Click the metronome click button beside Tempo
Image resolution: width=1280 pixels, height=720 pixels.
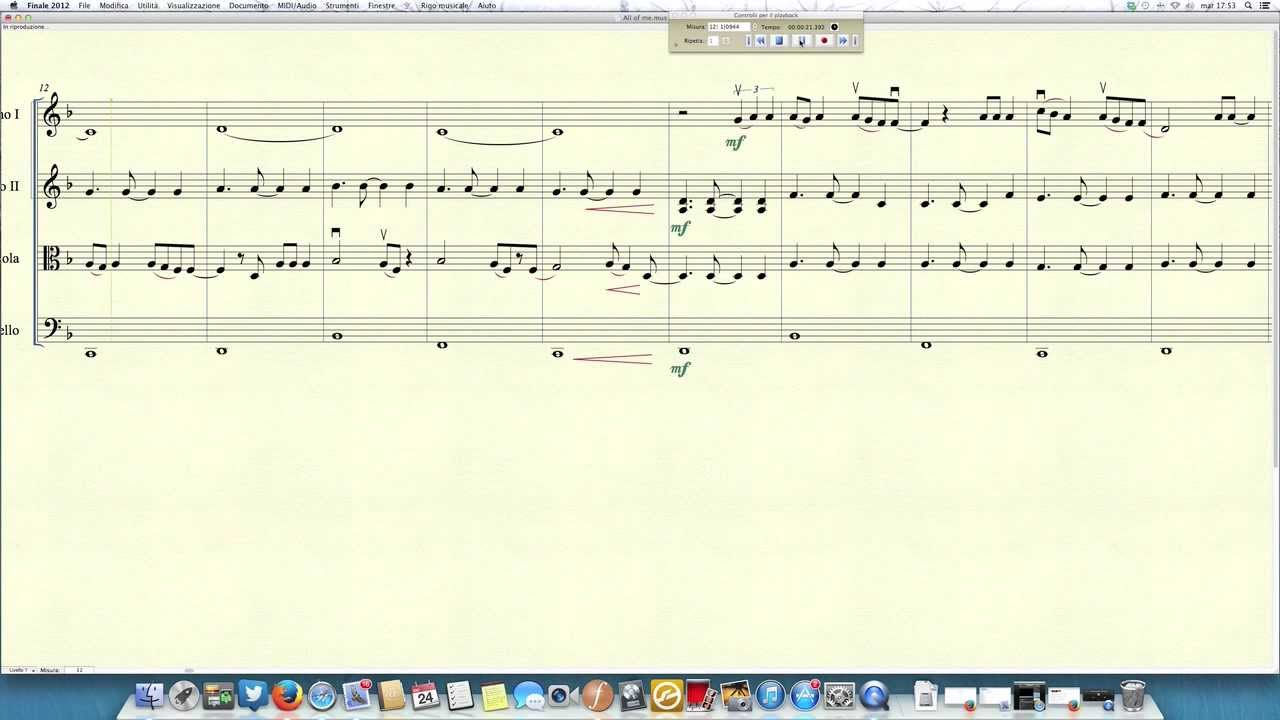point(834,27)
